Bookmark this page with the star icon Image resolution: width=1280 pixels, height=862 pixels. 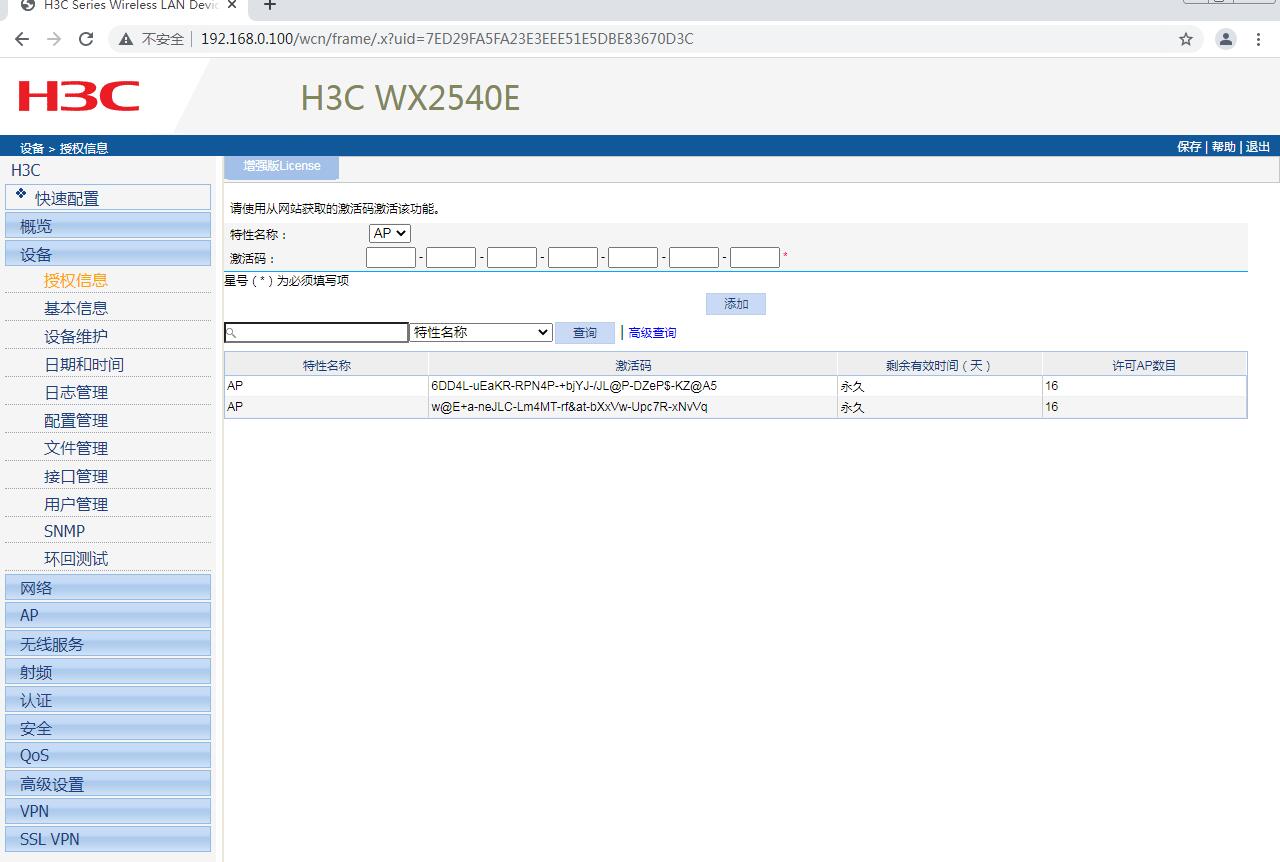(x=1186, y=39)
